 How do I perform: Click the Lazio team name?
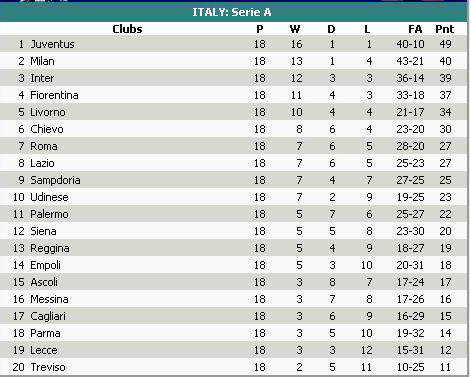(42, 163)
